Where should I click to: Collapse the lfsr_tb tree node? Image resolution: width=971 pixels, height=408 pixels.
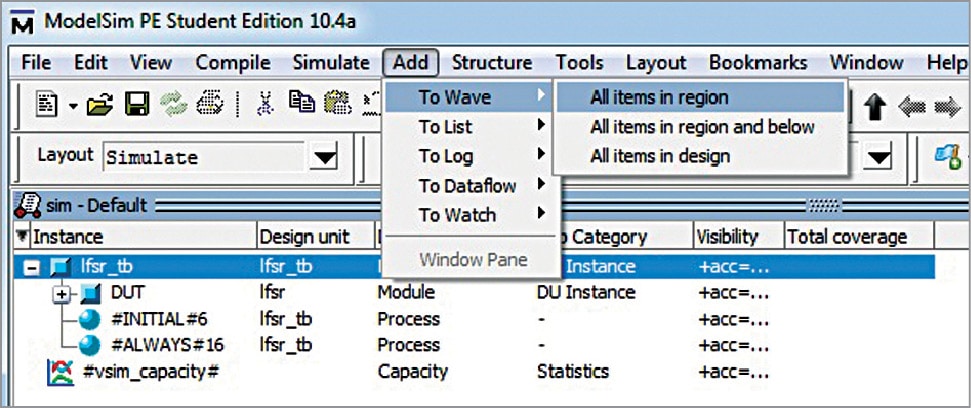[x=31, y=267]
